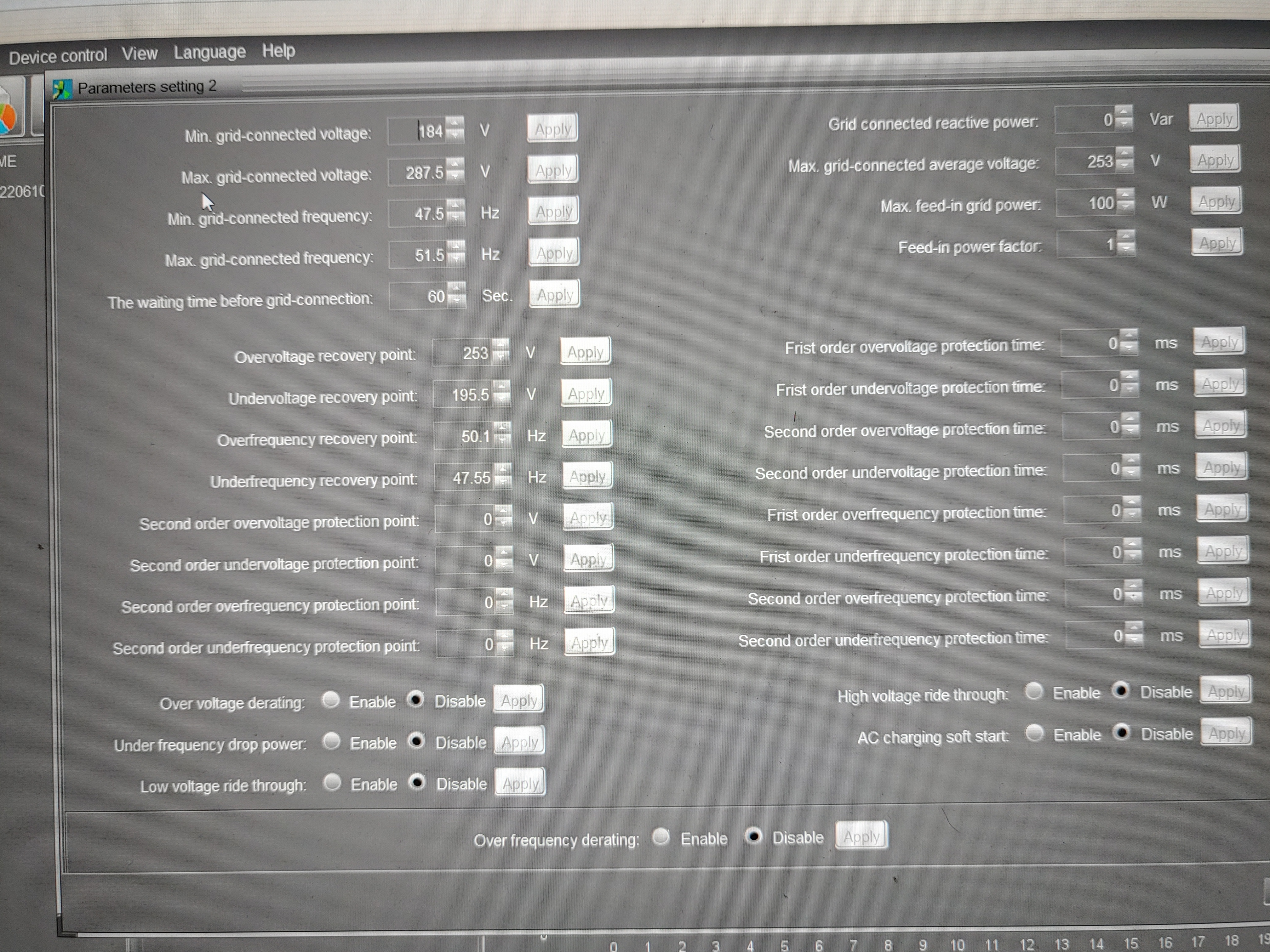Open the Language menu
The height and width of the screenshot is (952, 1270).
point(209,52)
